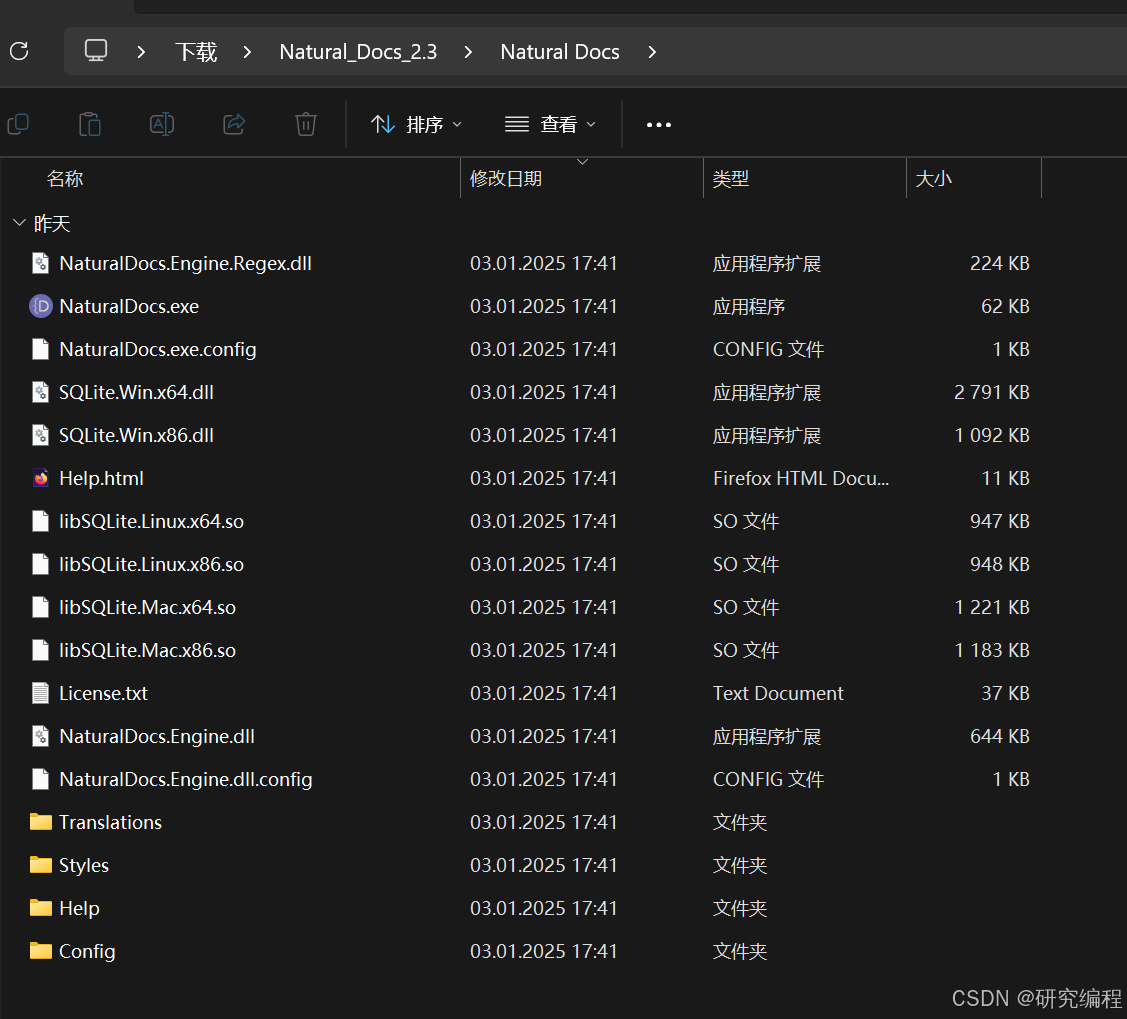Click the Translations folder icon
This screenshot has width=1127, height=1019.
coord(41,822)
